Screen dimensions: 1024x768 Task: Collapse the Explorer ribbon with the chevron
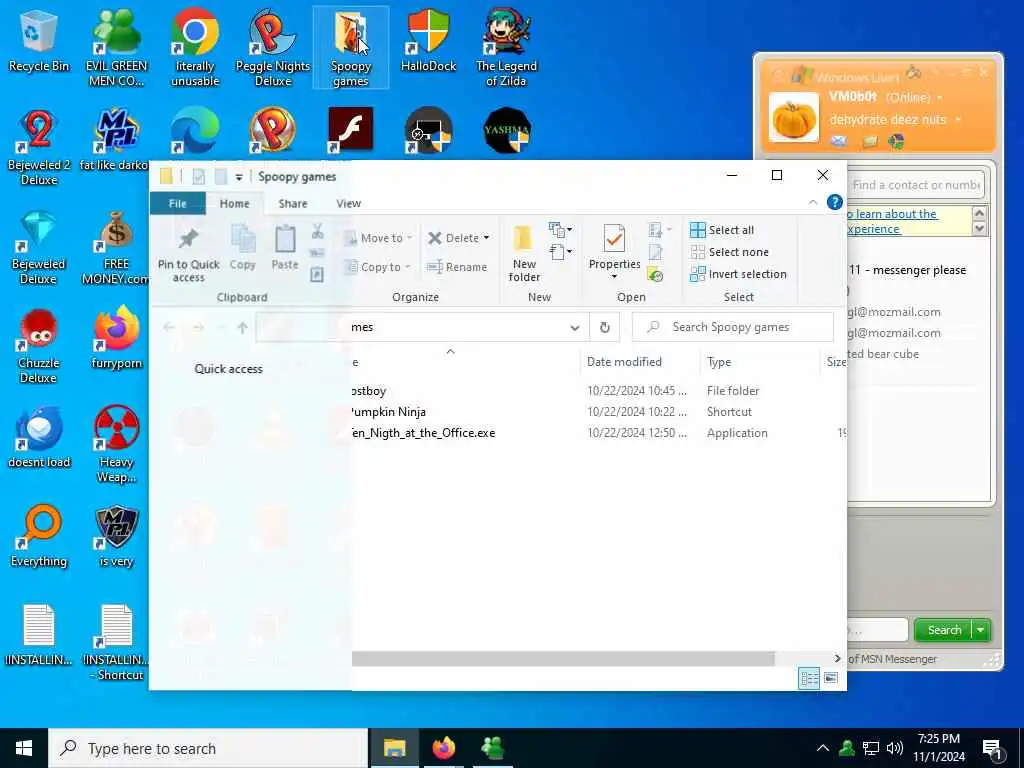pyautogui.click(x=812, y=202)
